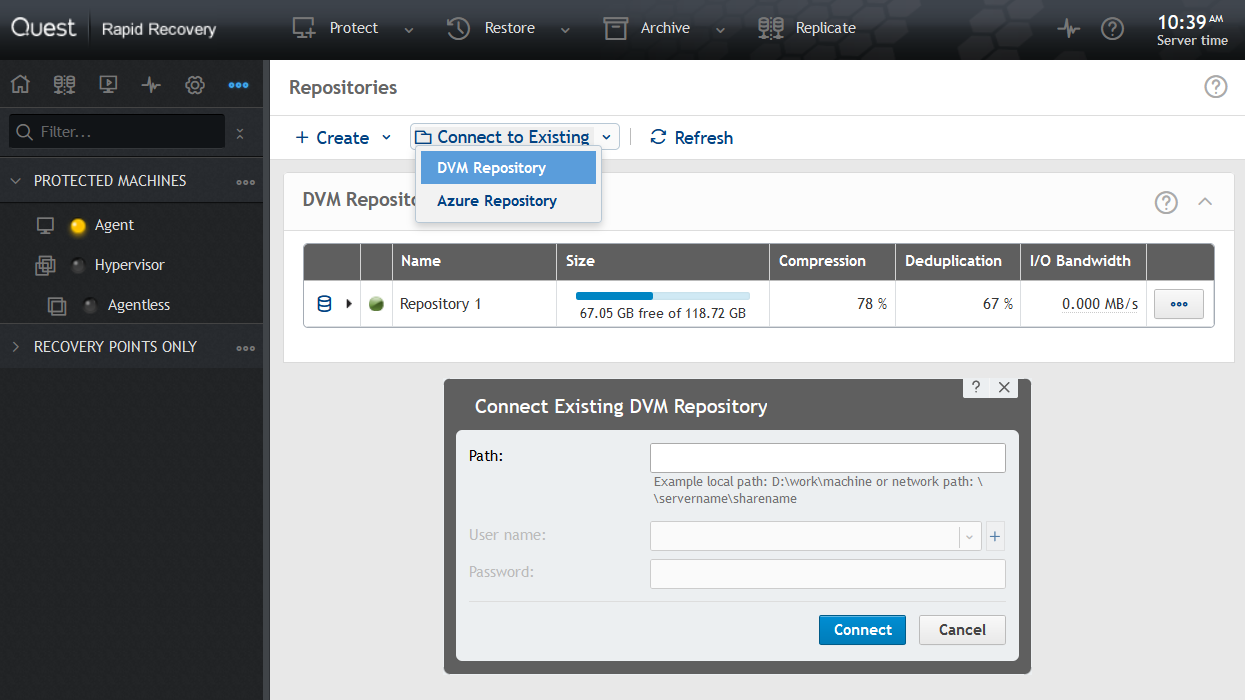Viewport: 1245px width, 700px height.
Task: Click the Archive box icon in top bar
Action: click(x=614, y=28)
